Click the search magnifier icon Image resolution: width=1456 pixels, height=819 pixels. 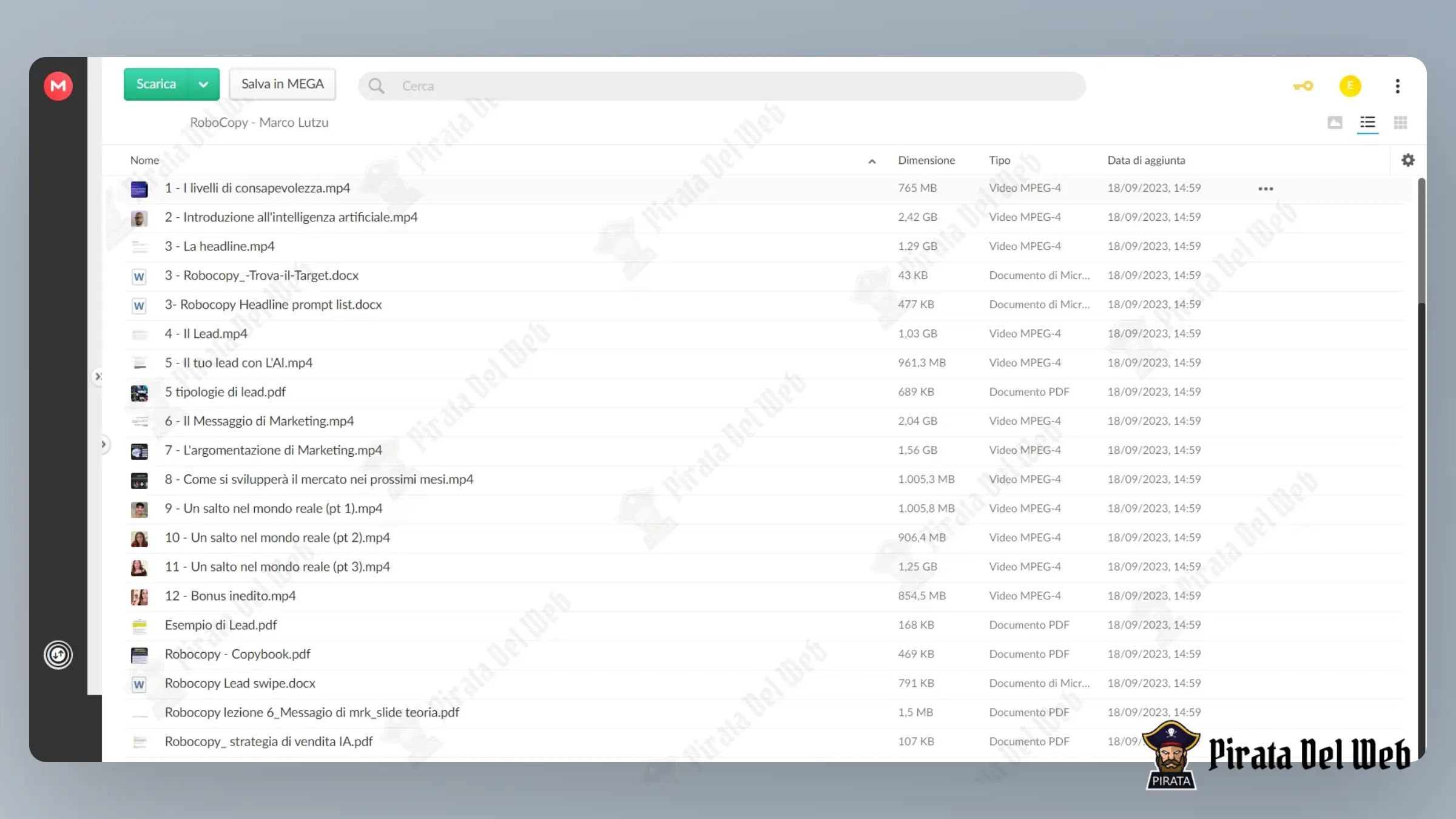tap(376, 86)
